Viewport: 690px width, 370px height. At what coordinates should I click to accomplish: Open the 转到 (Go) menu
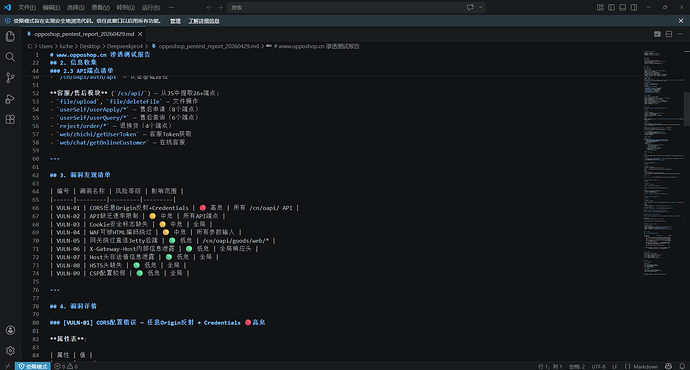(x=125, y=7)
